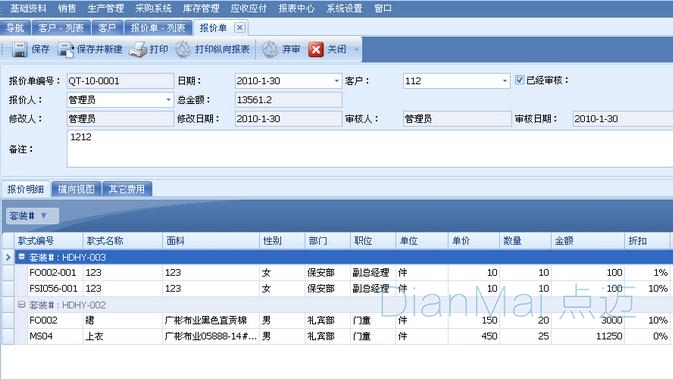Toggle the 已经审核 checkbox
The width and height of the screenshot is (673, 379).
(519, 80)
